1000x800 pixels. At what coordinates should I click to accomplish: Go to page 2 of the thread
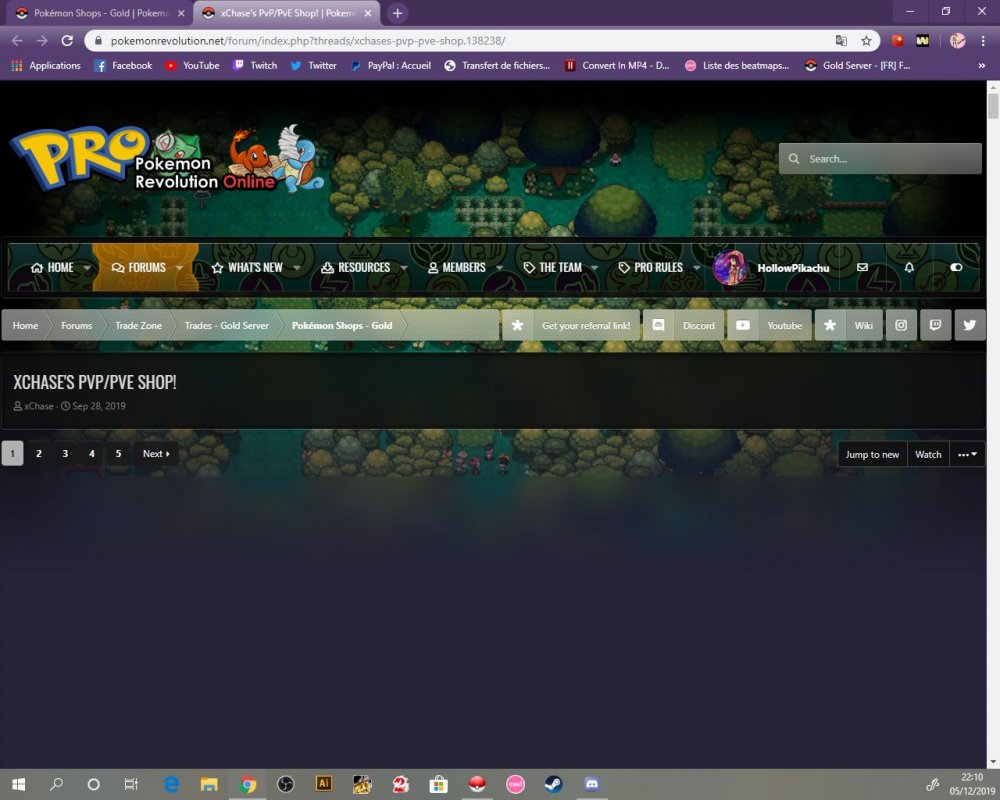pyautogui.click(x=39, y=454)
